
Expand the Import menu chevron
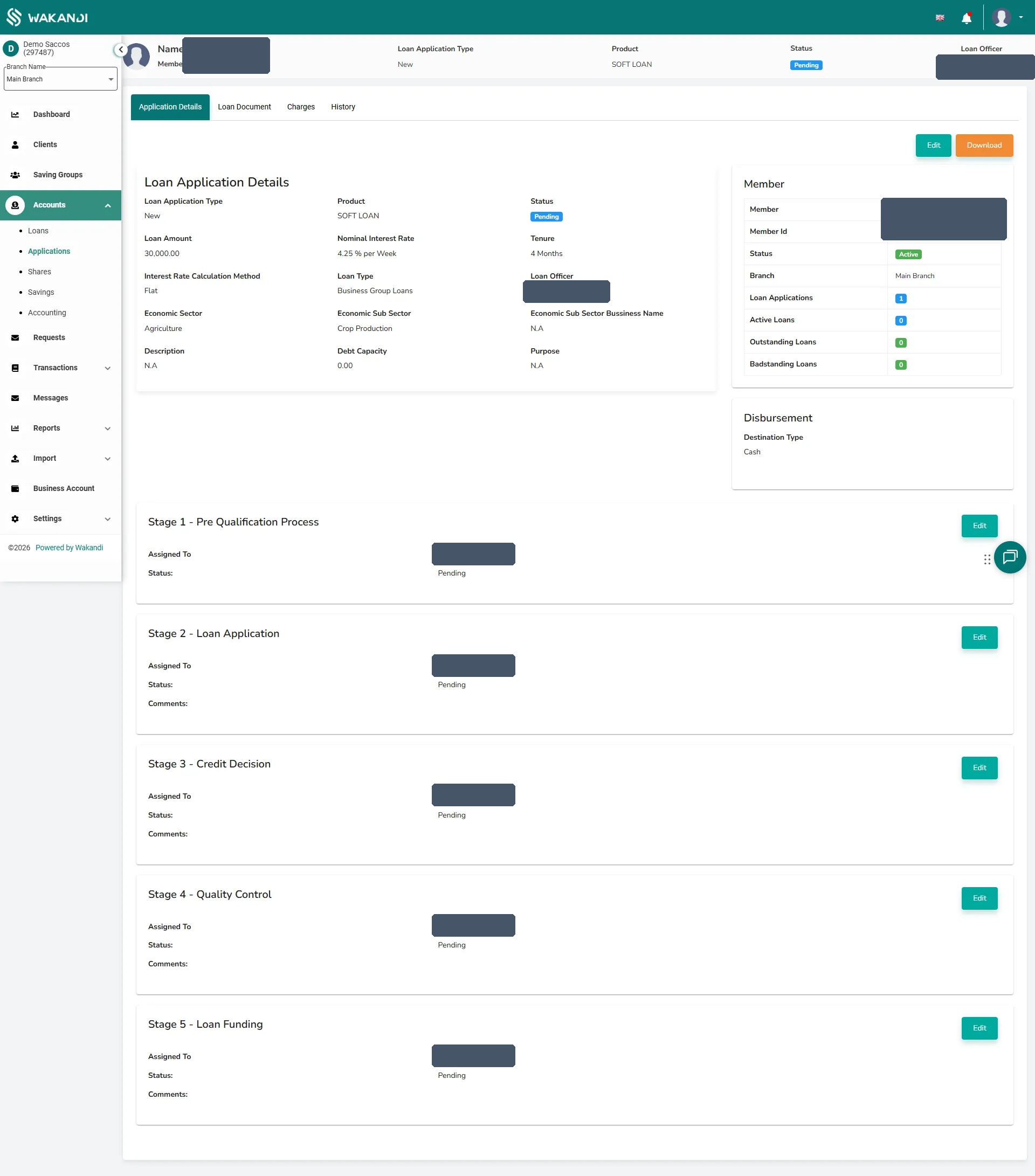coord(108,459)
